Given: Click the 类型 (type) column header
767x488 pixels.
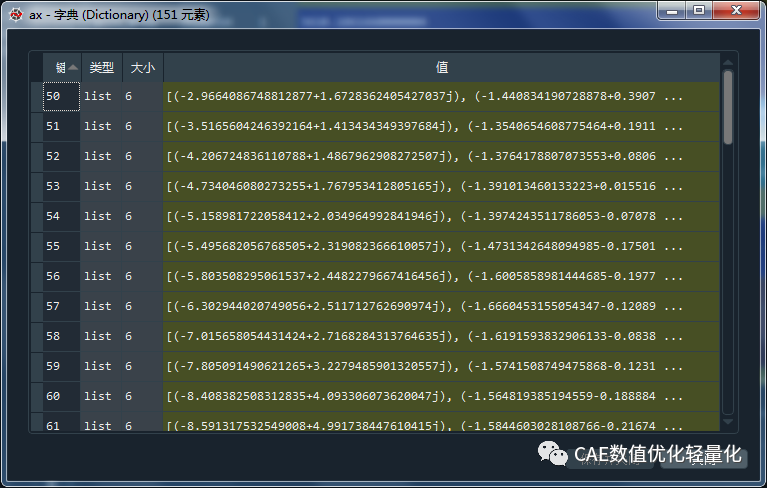Looking at the screenshot, I should click(101, 67).
